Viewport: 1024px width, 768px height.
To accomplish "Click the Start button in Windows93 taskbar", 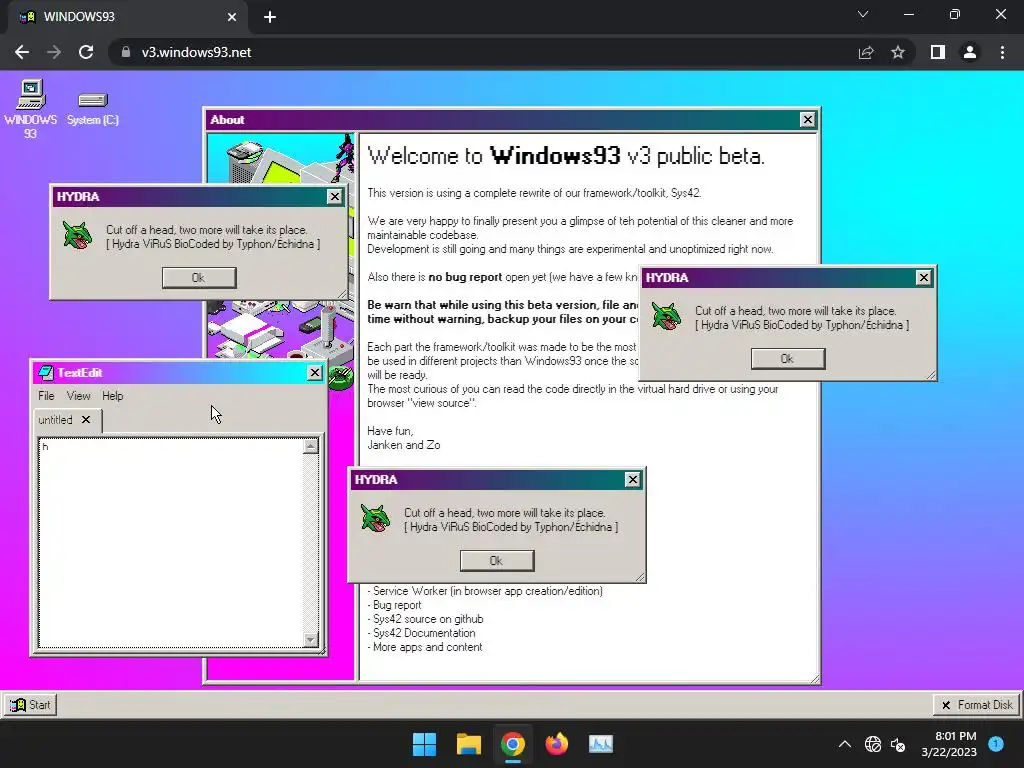I will (x=31, y=705).
